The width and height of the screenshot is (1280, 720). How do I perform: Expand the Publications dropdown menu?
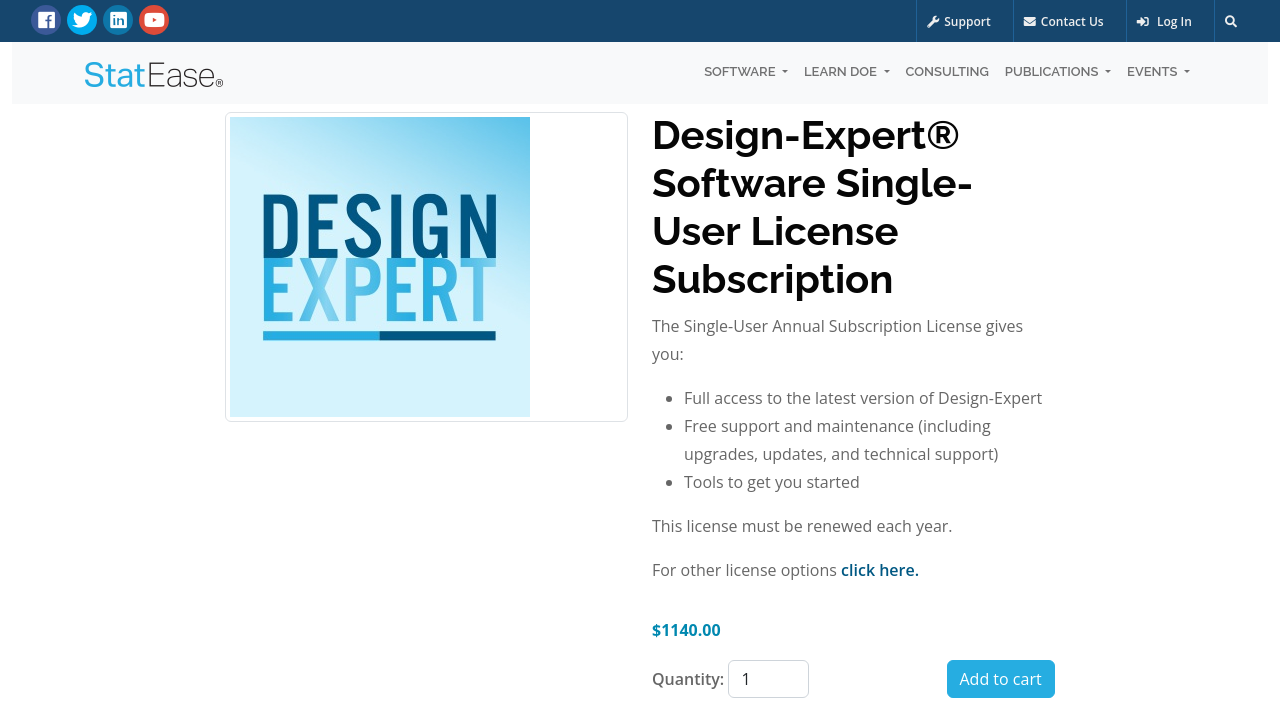click(x=1057, y=72)
